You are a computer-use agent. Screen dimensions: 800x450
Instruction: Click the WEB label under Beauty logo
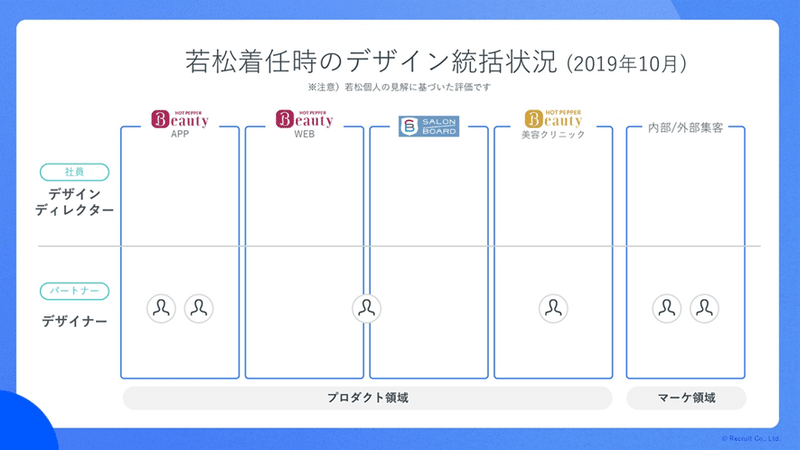[304, 134]
